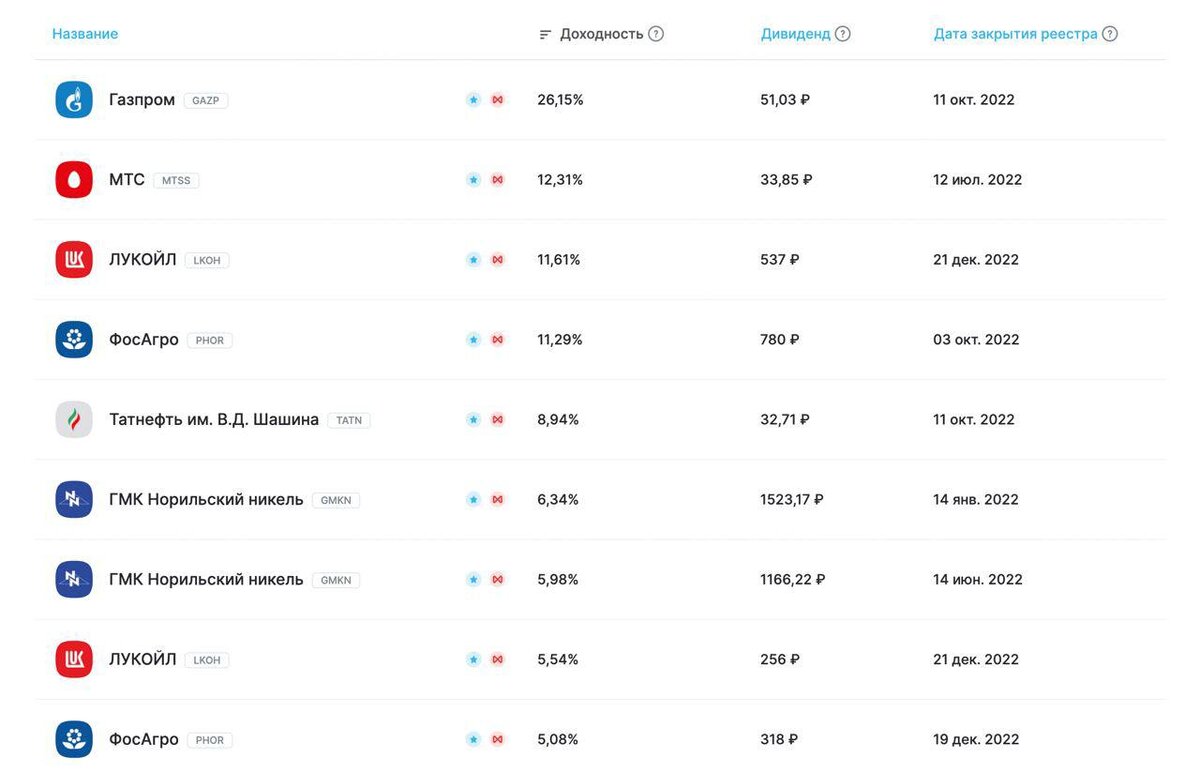1200x773 pixels.
Task: Sort by Дата закрытия реестра header
Action: coord(1015,34)
